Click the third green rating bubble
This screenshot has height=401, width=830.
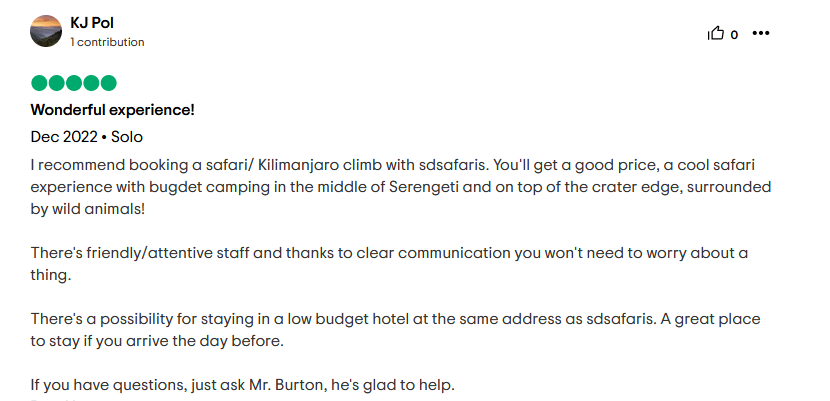74,83
